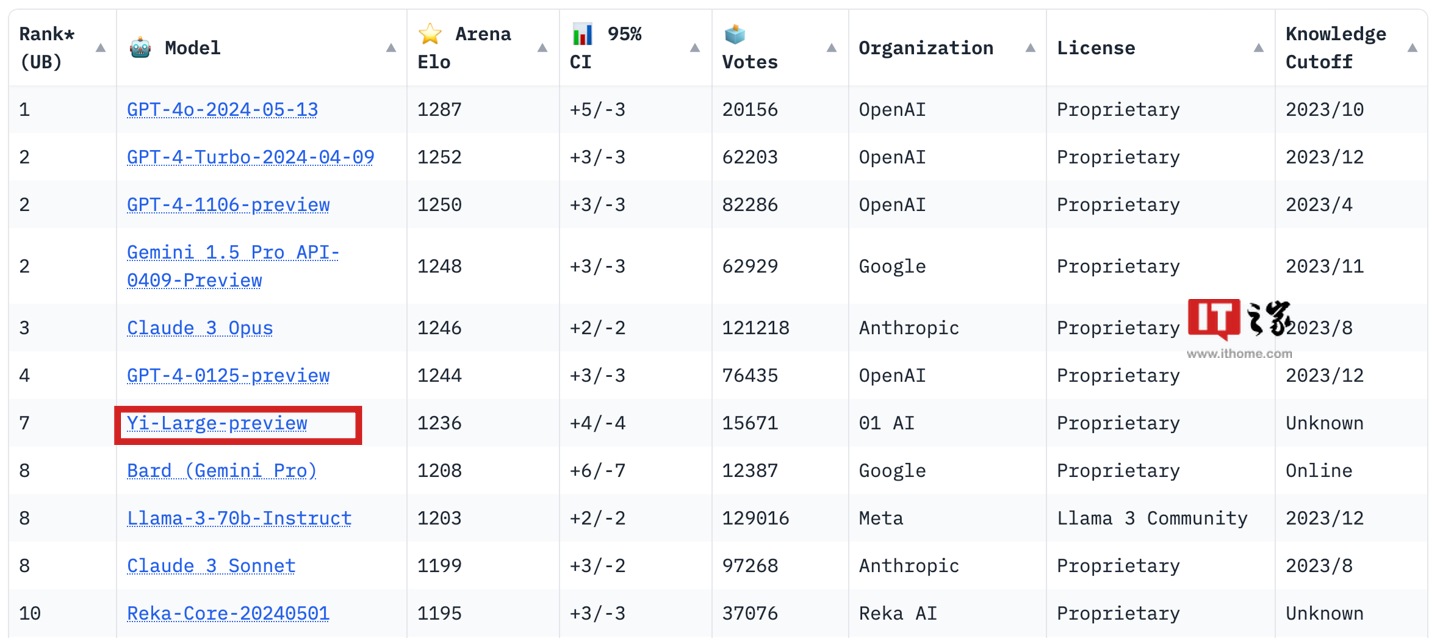The height and width of the screenshot is (638, 1440).
Task: Click the bar chart icon beside 95% CI
Action: pos(582,34)
